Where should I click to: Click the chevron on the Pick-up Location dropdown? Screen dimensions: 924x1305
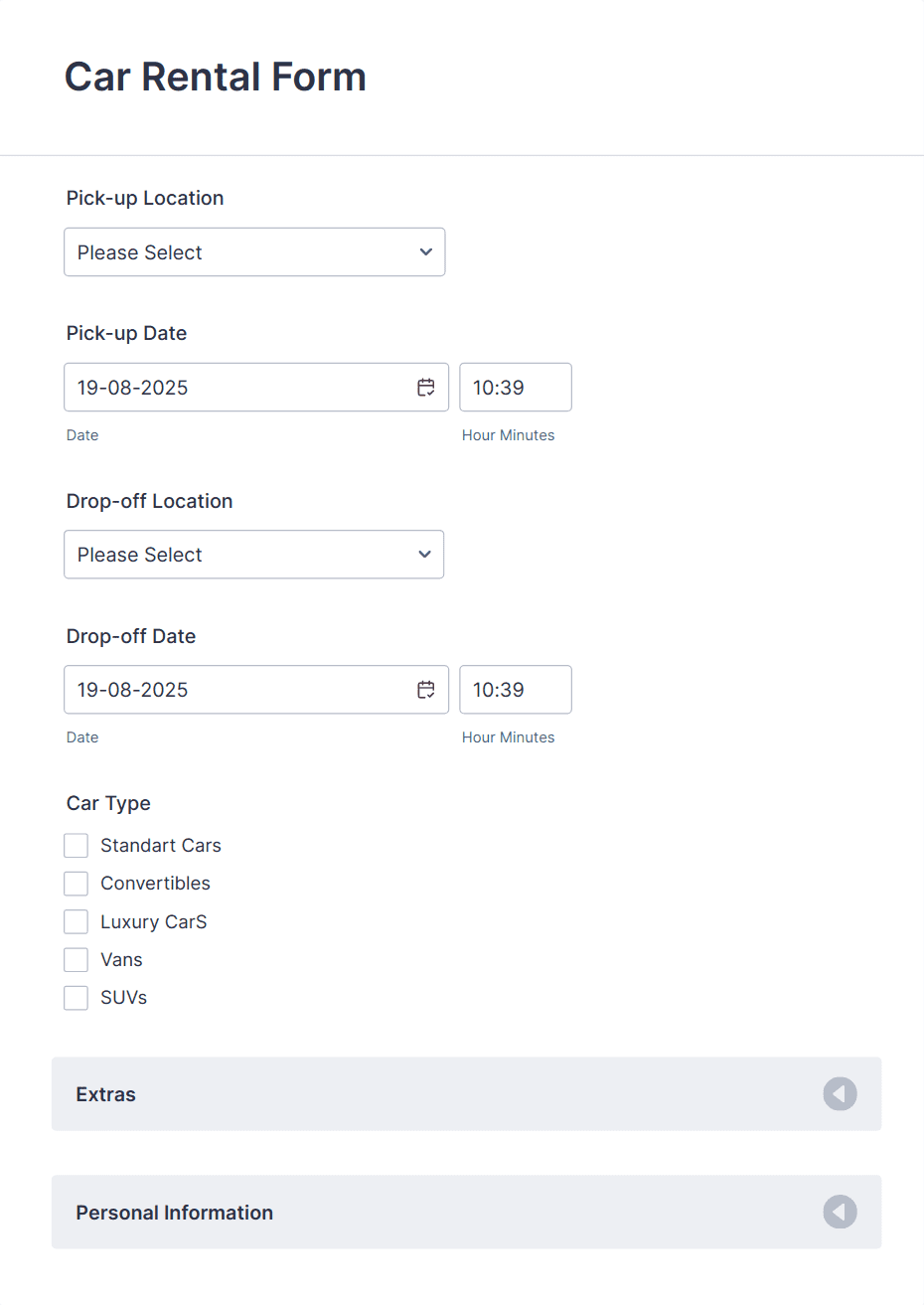point(424,252)
